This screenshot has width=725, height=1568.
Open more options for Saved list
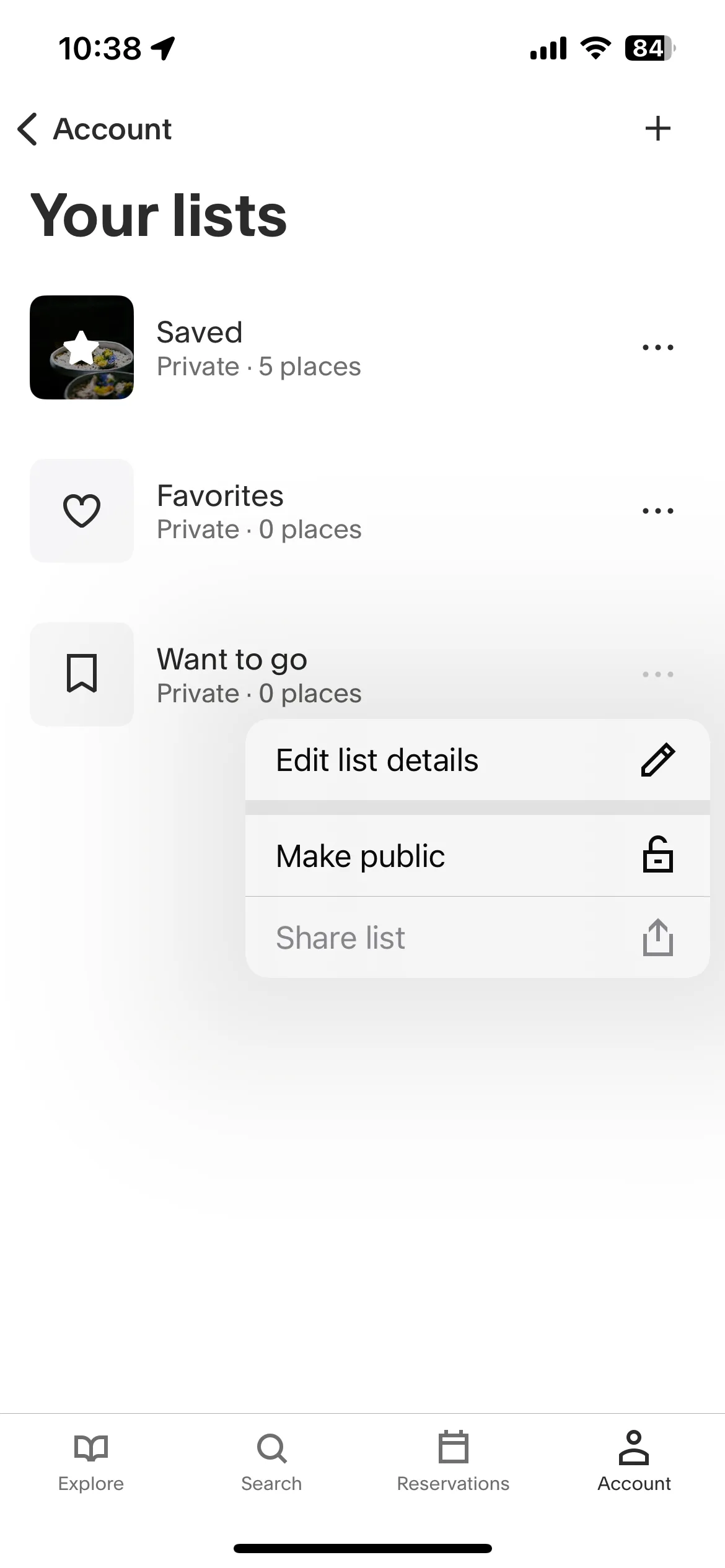657,347
